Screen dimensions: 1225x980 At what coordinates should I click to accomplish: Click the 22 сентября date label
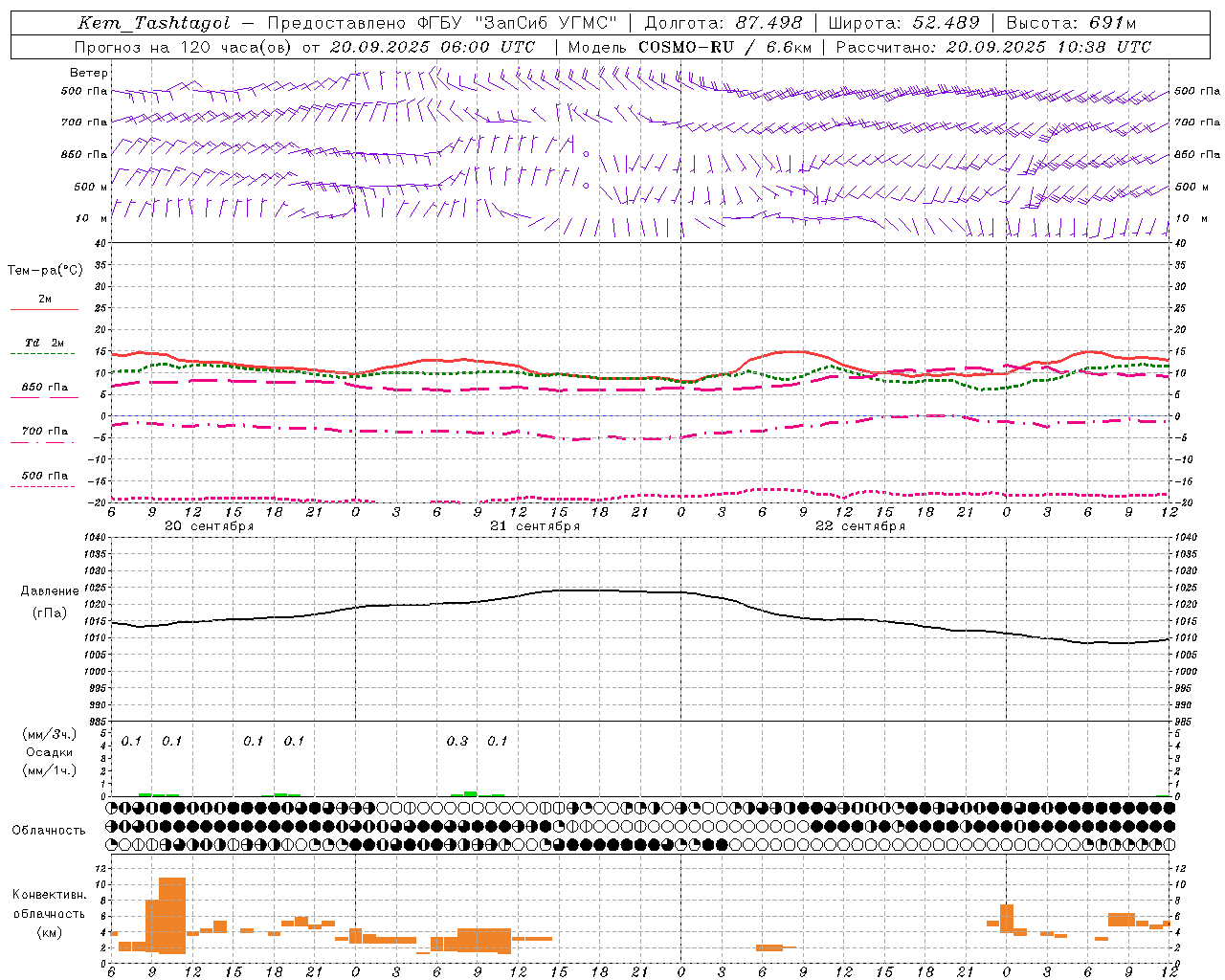860,526
